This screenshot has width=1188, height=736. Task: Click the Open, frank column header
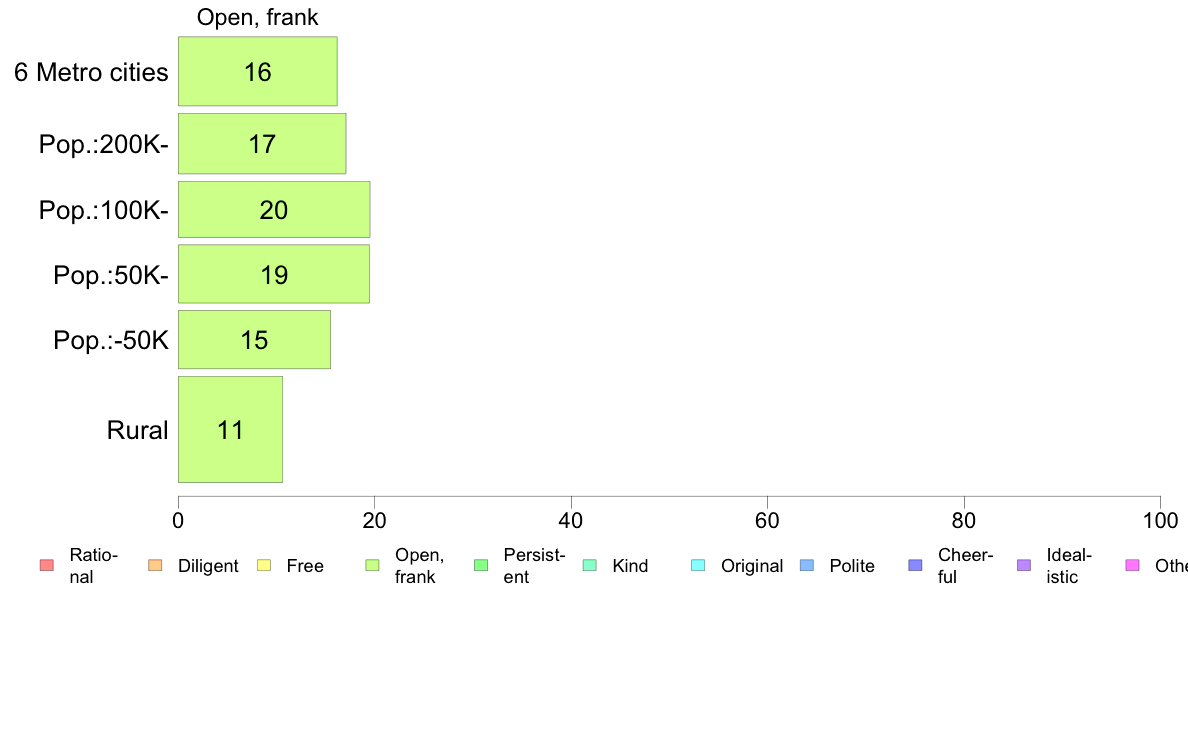[x=258, y=17]
